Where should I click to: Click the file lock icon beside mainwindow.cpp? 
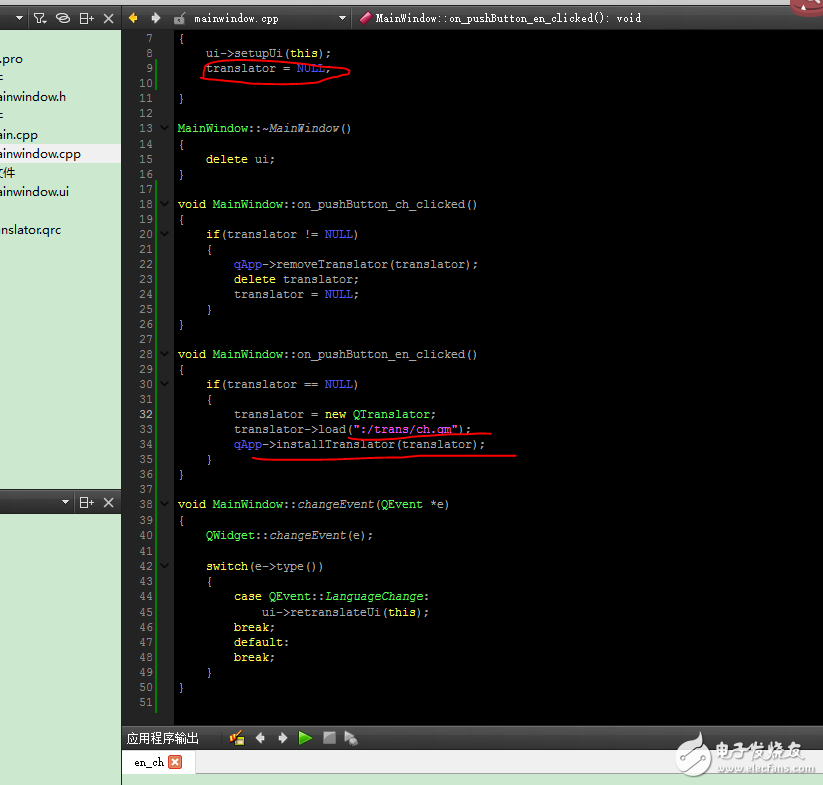(180, 18)
